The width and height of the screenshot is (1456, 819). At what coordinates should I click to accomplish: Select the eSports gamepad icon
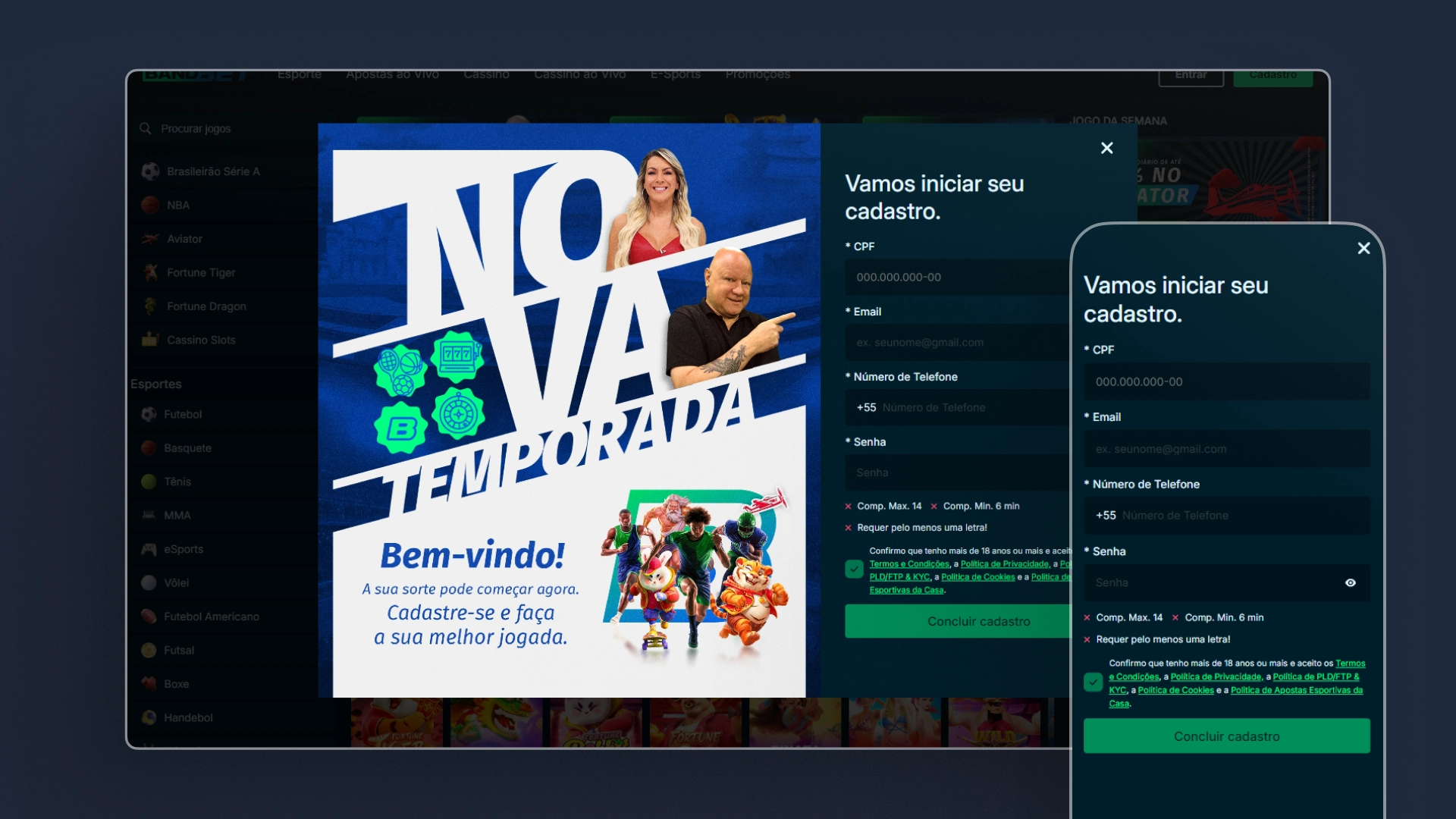[x=149, y=549]
